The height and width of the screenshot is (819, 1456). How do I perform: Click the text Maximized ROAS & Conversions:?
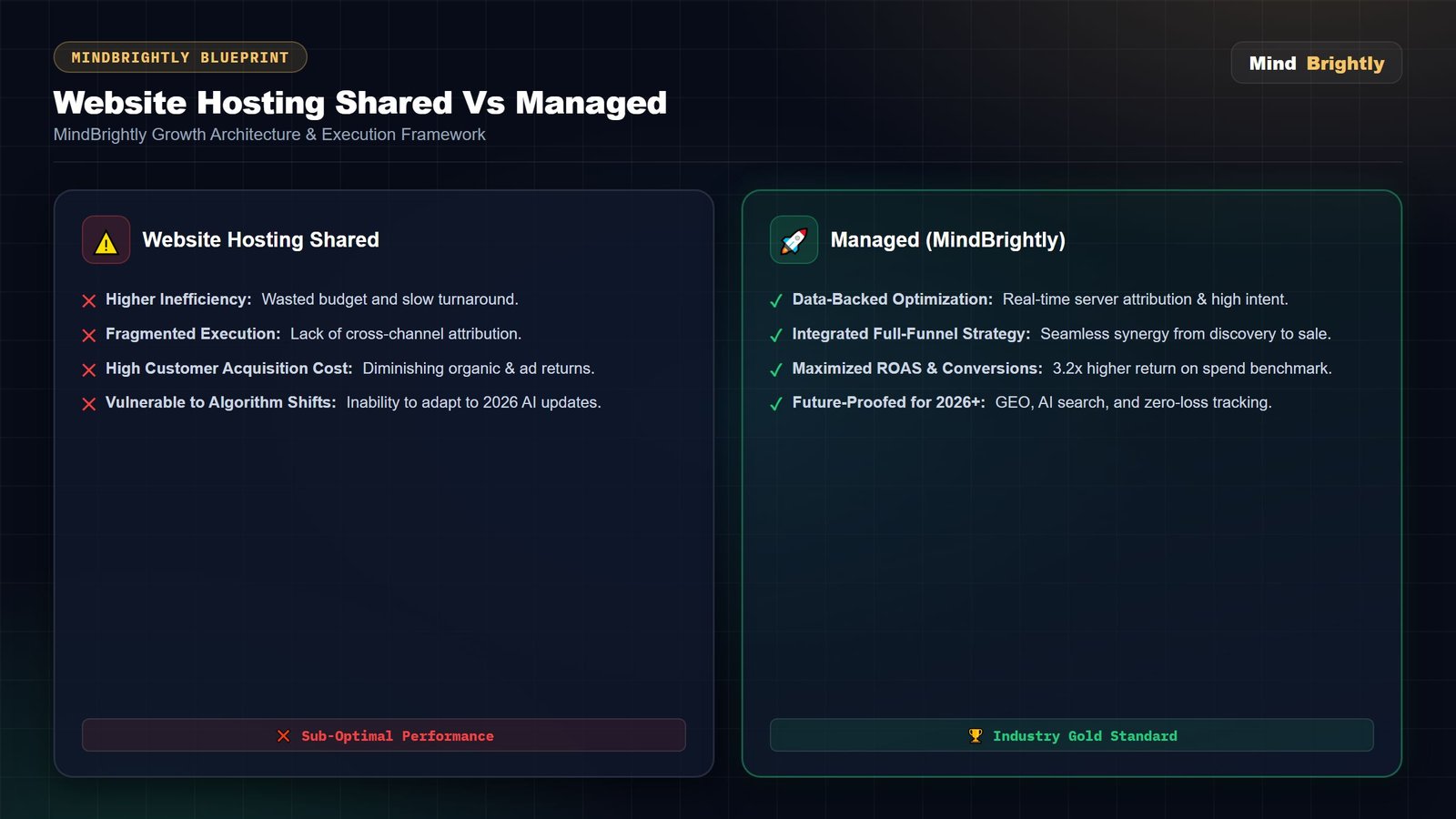(x=917, y=369)
